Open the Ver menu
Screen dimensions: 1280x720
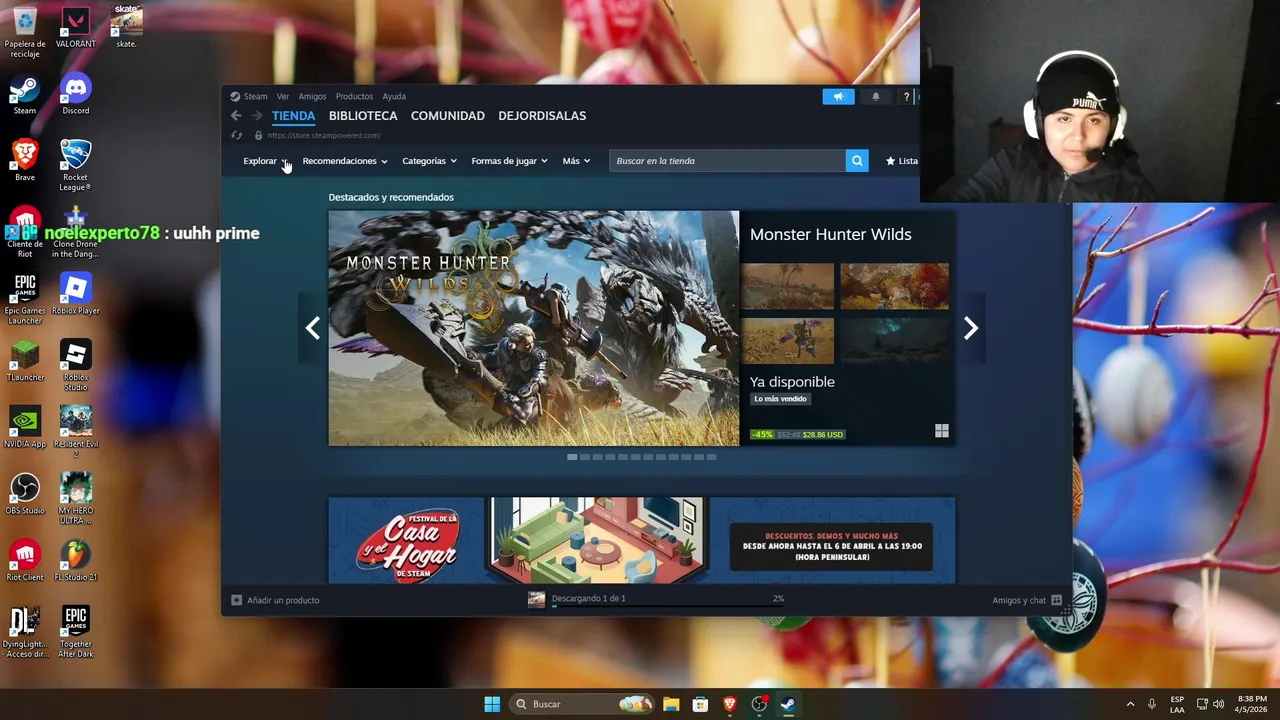coord(283,97)
